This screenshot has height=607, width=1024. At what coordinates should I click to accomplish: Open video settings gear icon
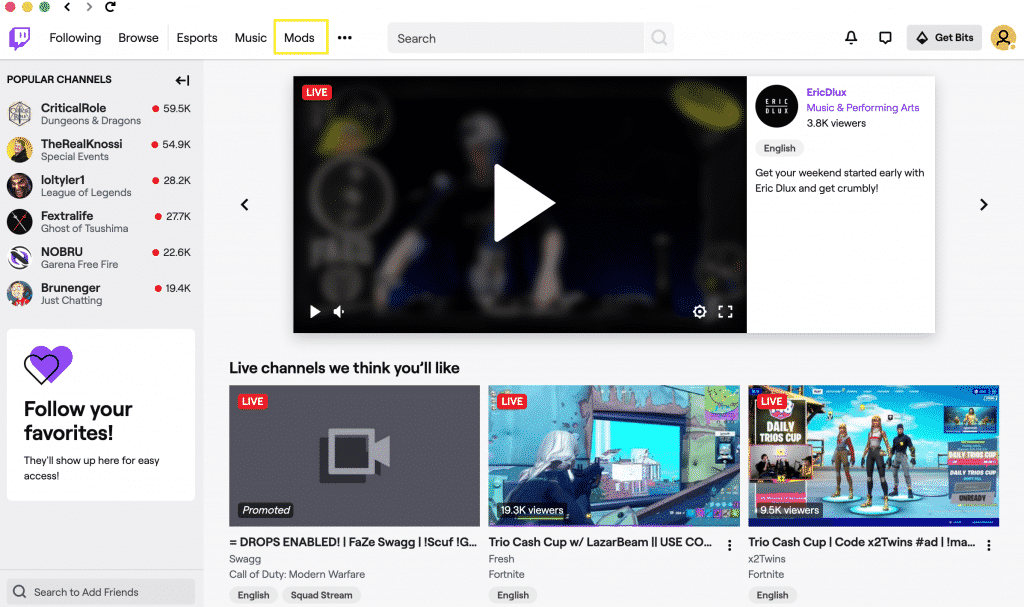point(700,312)
